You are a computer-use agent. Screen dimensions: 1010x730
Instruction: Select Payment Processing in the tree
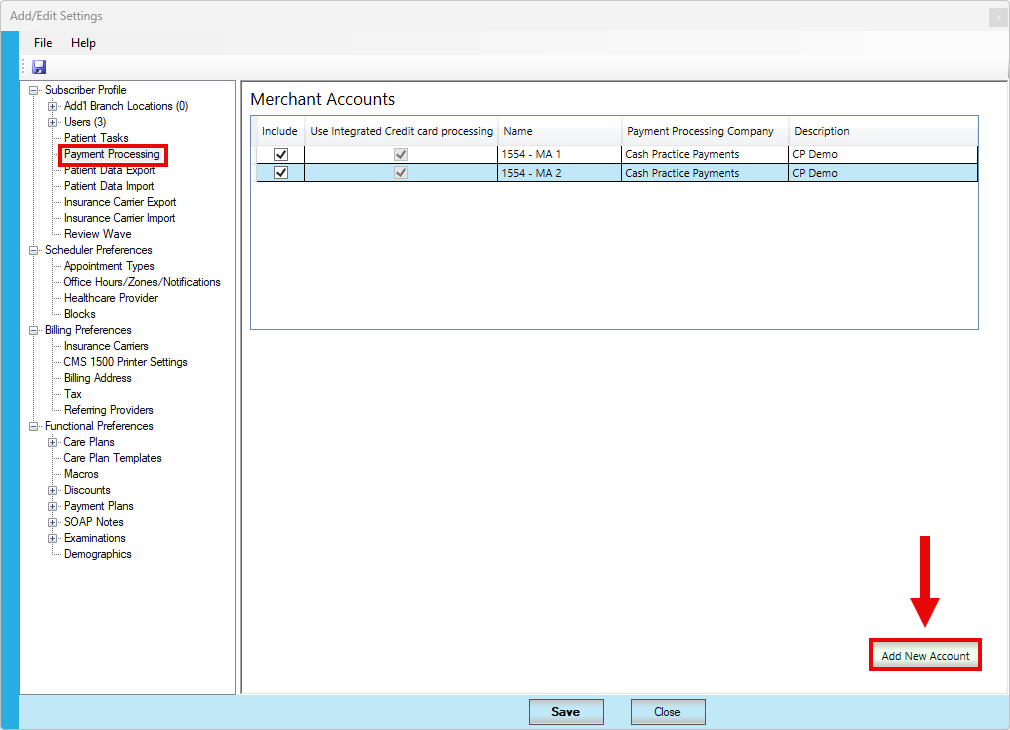111,154
